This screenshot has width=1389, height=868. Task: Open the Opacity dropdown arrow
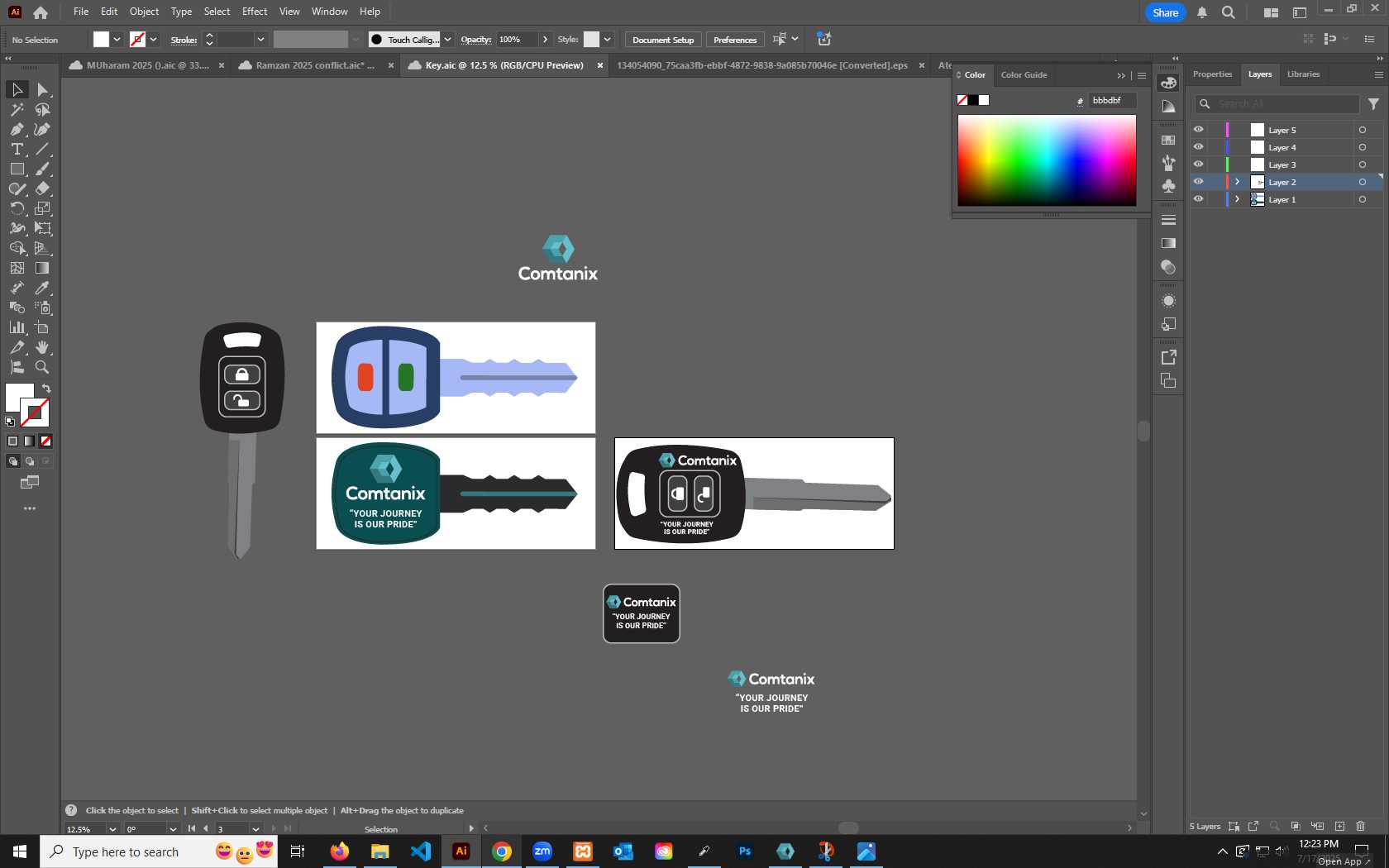[x=545, y=40]
